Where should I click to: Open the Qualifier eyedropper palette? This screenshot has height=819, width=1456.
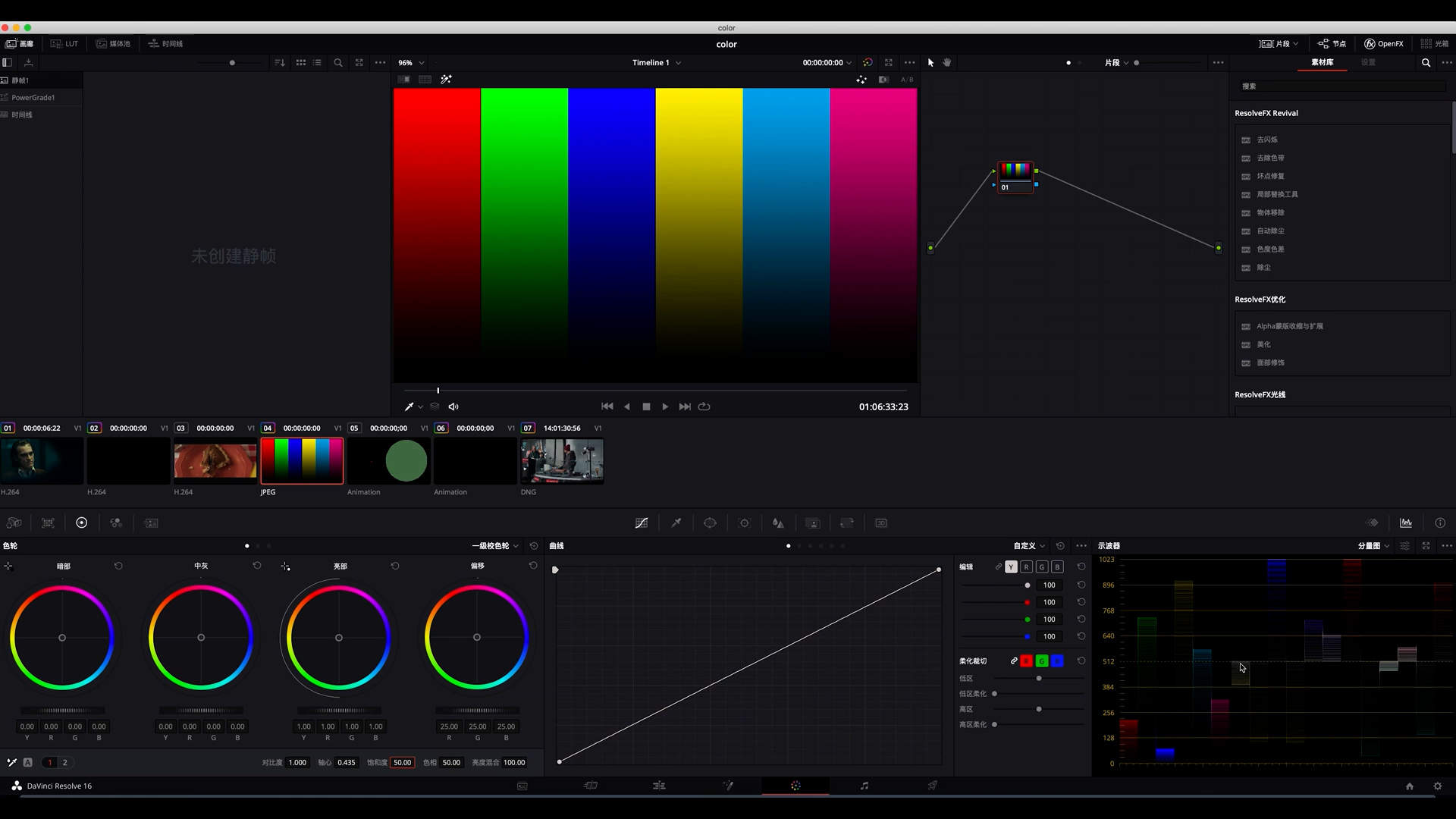[676, 523]
